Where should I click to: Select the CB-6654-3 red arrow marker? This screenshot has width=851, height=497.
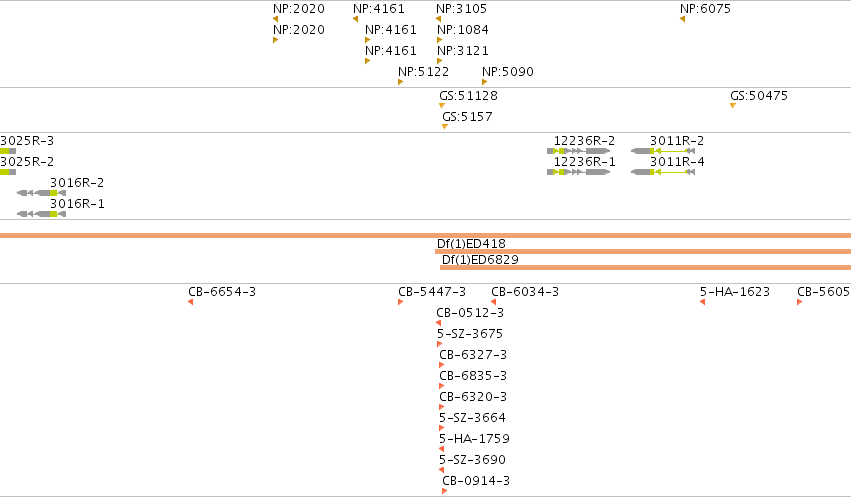point(190,302)
